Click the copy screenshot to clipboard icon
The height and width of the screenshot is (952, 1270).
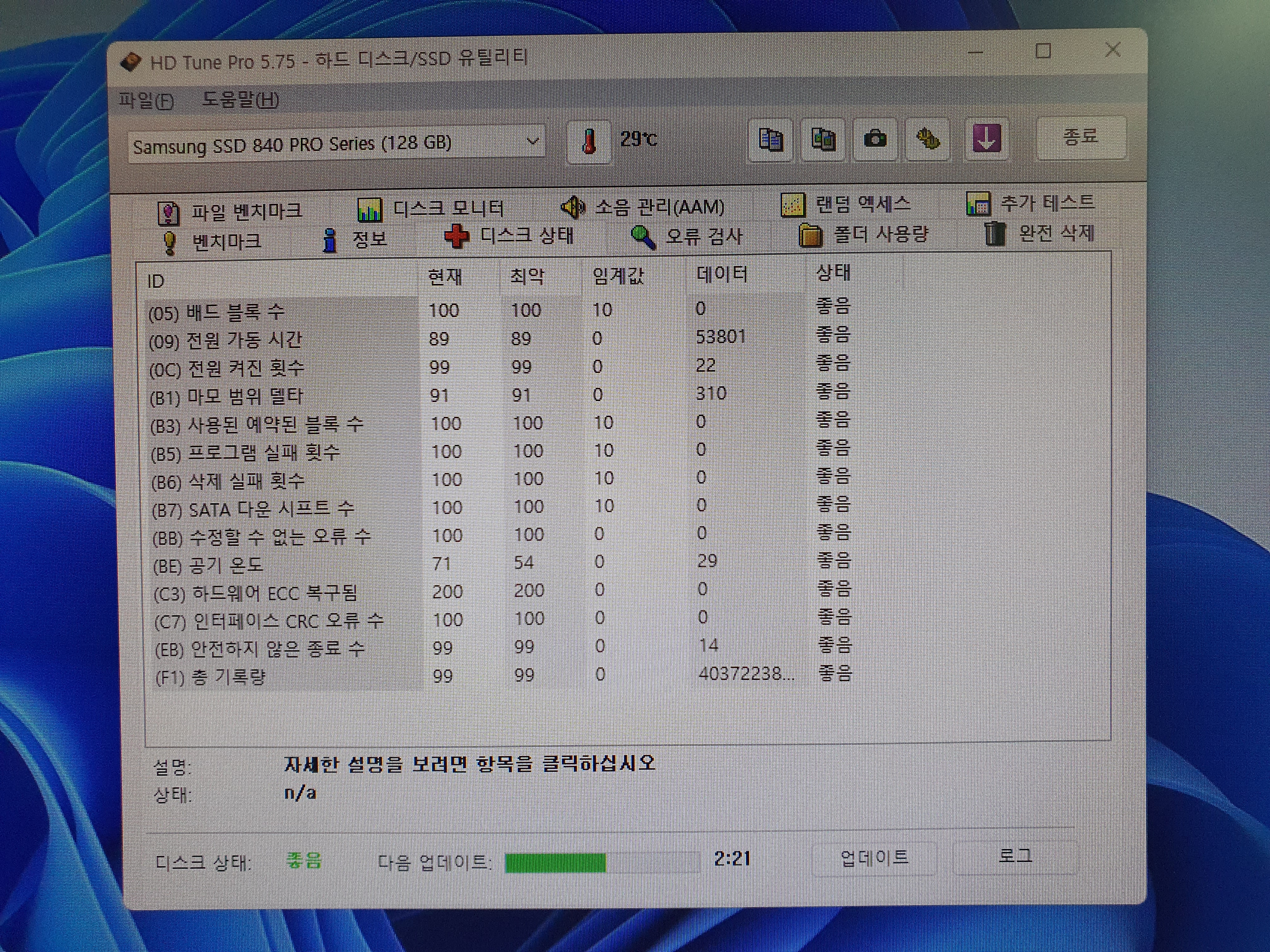coord(823,139)
